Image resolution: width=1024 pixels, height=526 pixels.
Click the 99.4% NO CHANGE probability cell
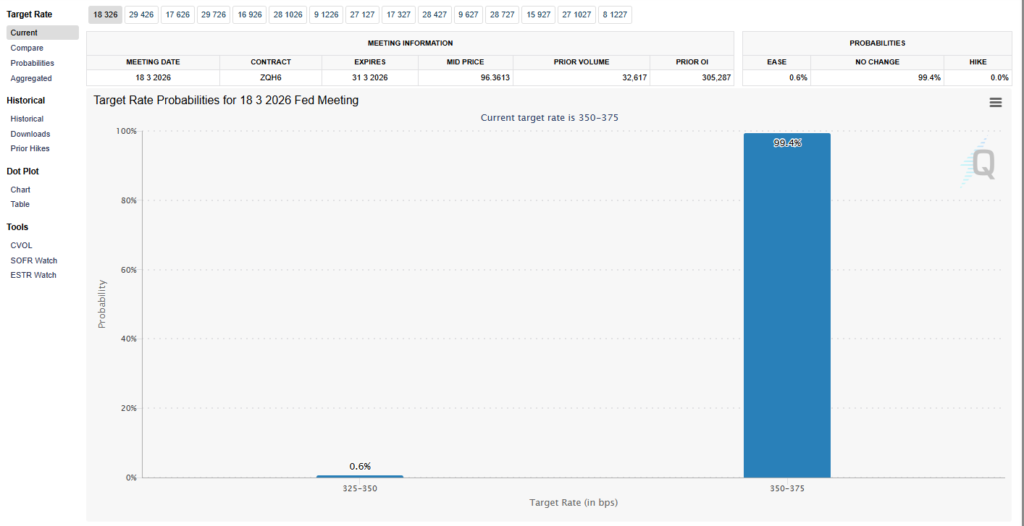(877, 77)
